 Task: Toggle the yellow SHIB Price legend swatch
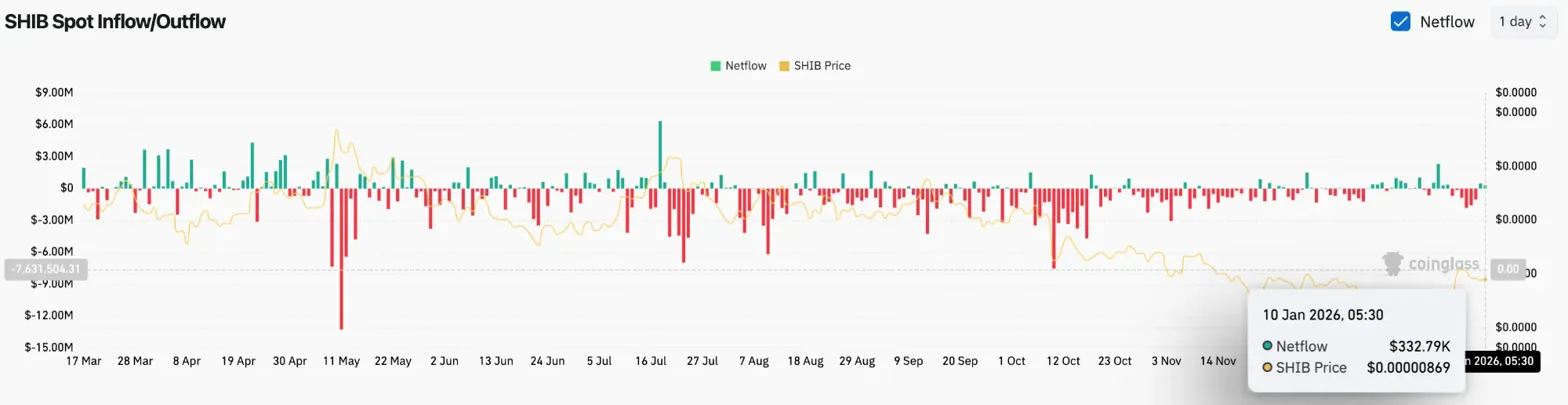click(x=784, y=66)
